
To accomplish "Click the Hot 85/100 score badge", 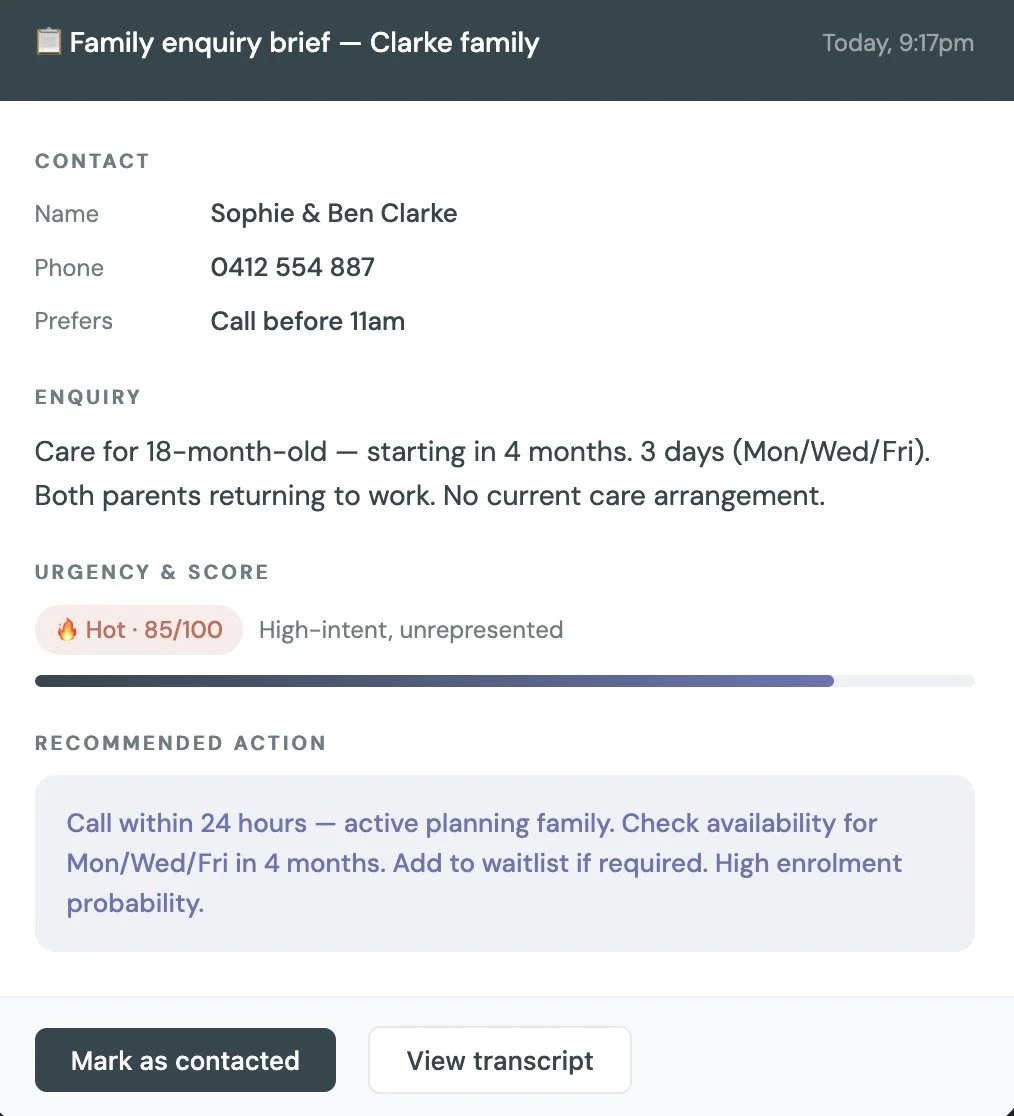I will [x=139, y=630].
